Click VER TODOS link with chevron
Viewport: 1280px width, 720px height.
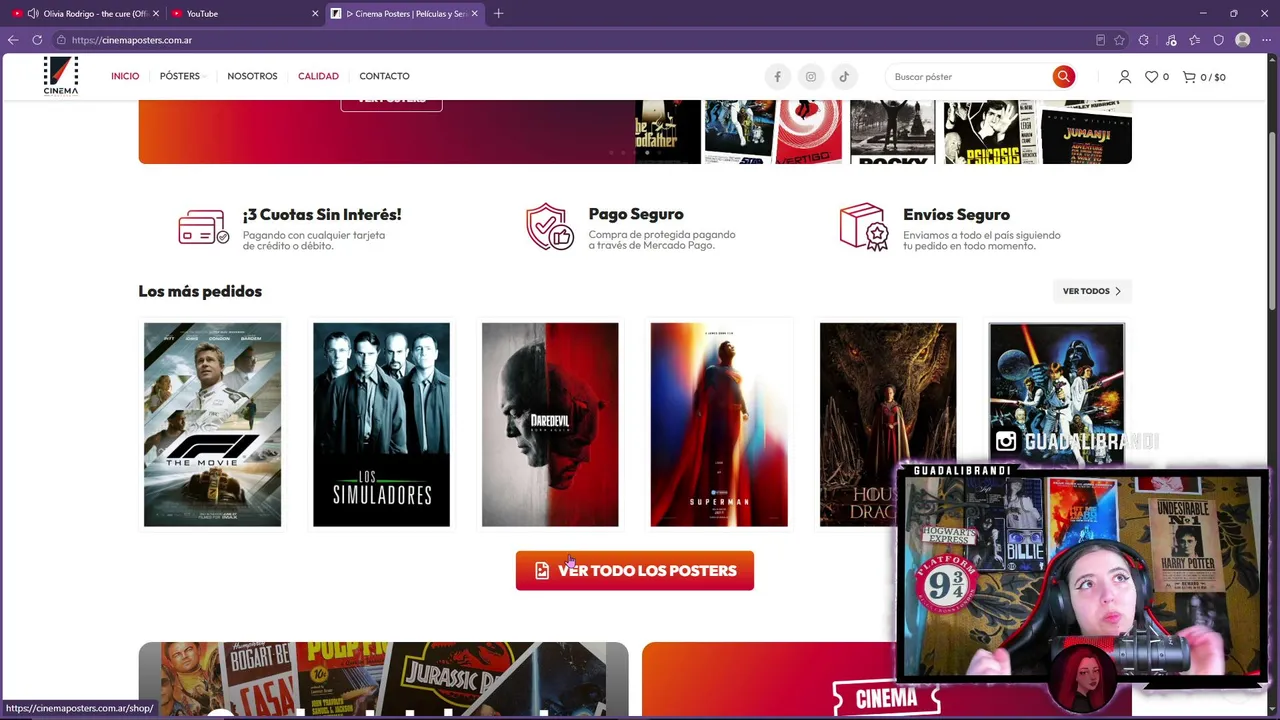tap(1092, 291)
